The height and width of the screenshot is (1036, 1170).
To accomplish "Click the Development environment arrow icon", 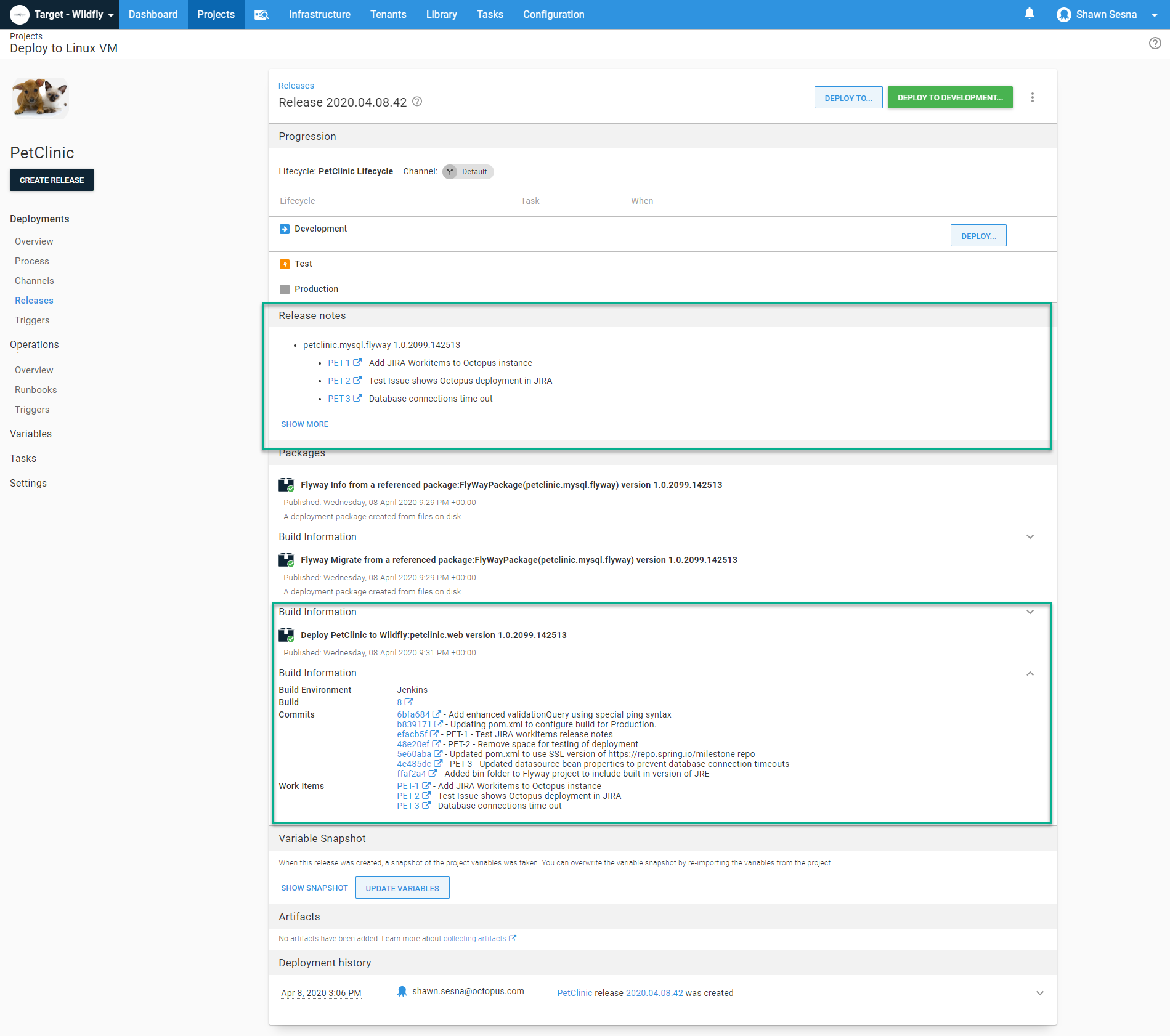I will (x=285, y=229).
